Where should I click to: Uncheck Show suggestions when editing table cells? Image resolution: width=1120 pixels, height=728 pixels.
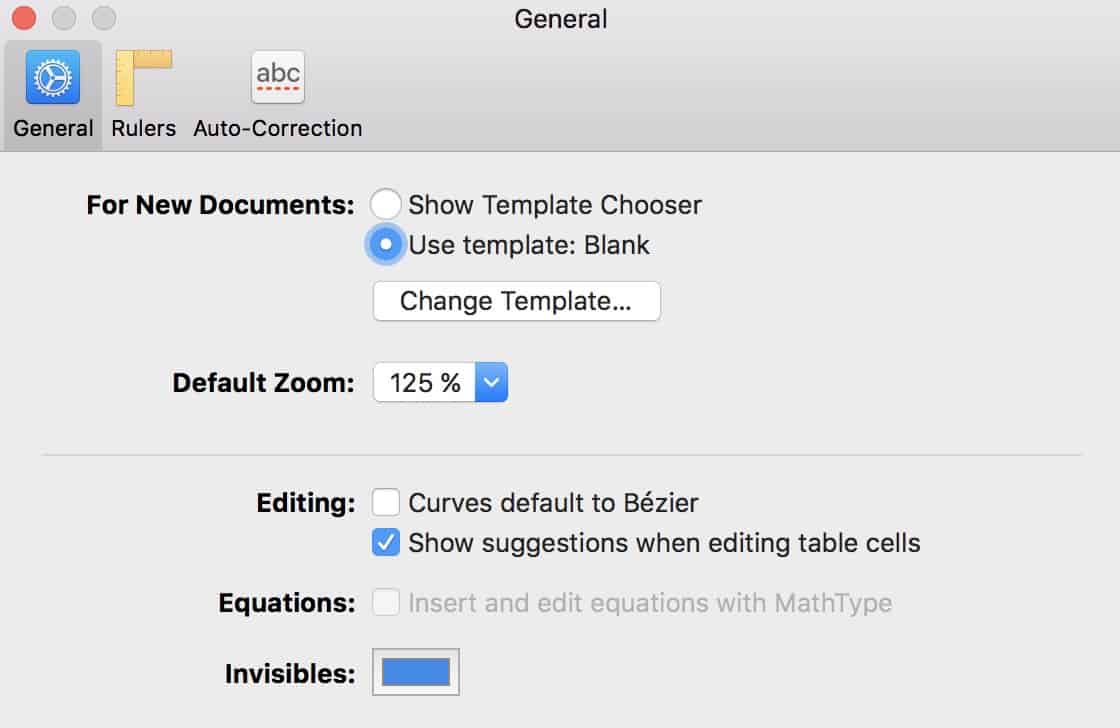[x=386, y=542]
